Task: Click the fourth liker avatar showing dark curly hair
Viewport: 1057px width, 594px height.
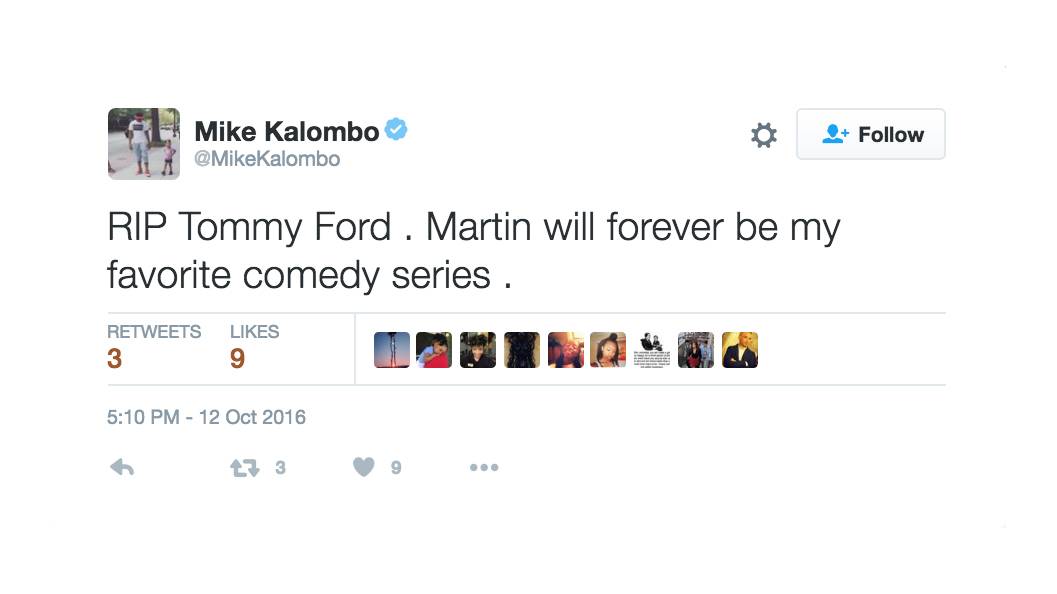Action: click(x=521, y=350)
